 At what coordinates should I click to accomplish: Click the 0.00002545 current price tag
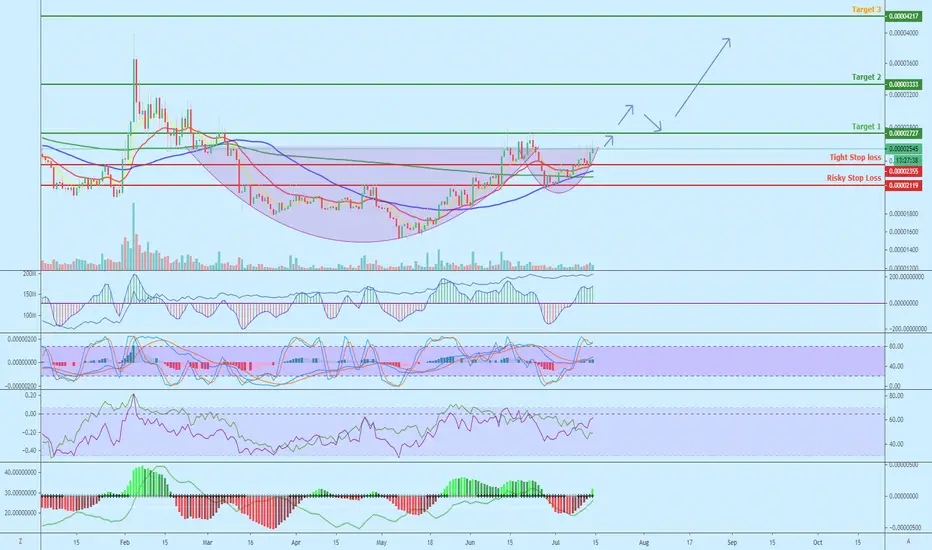903,149
